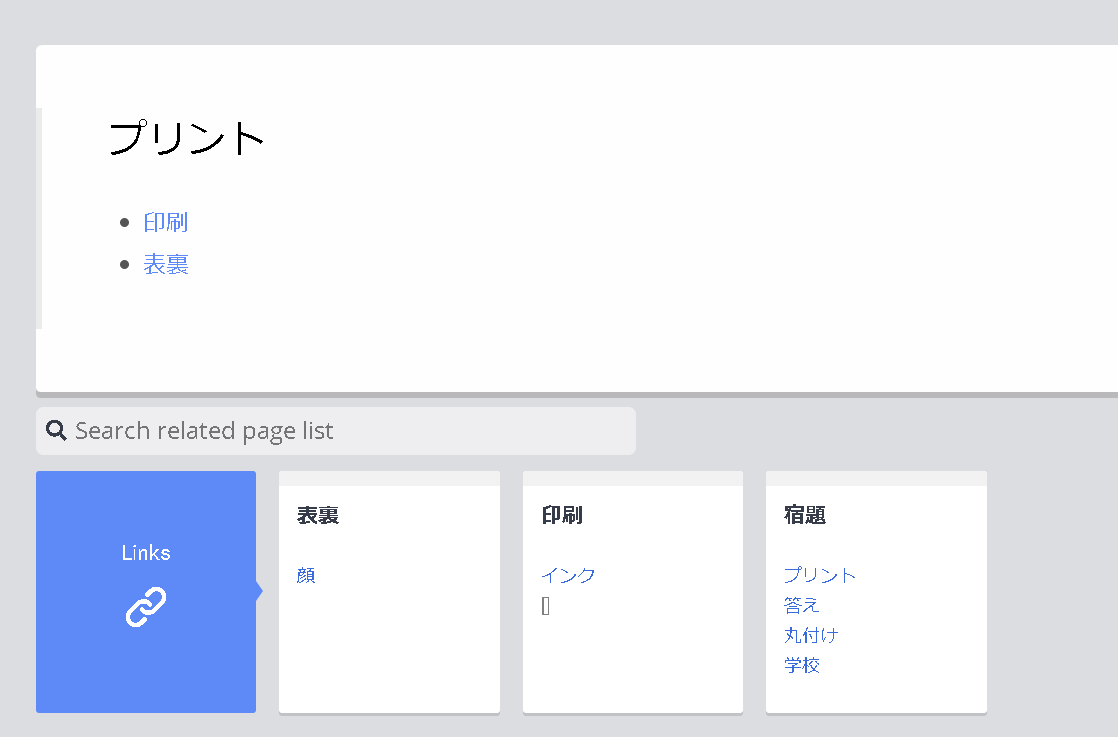1118x737 pixels.
Task: Open the インク link inside the 印刷 card
Action: point(567,575)
